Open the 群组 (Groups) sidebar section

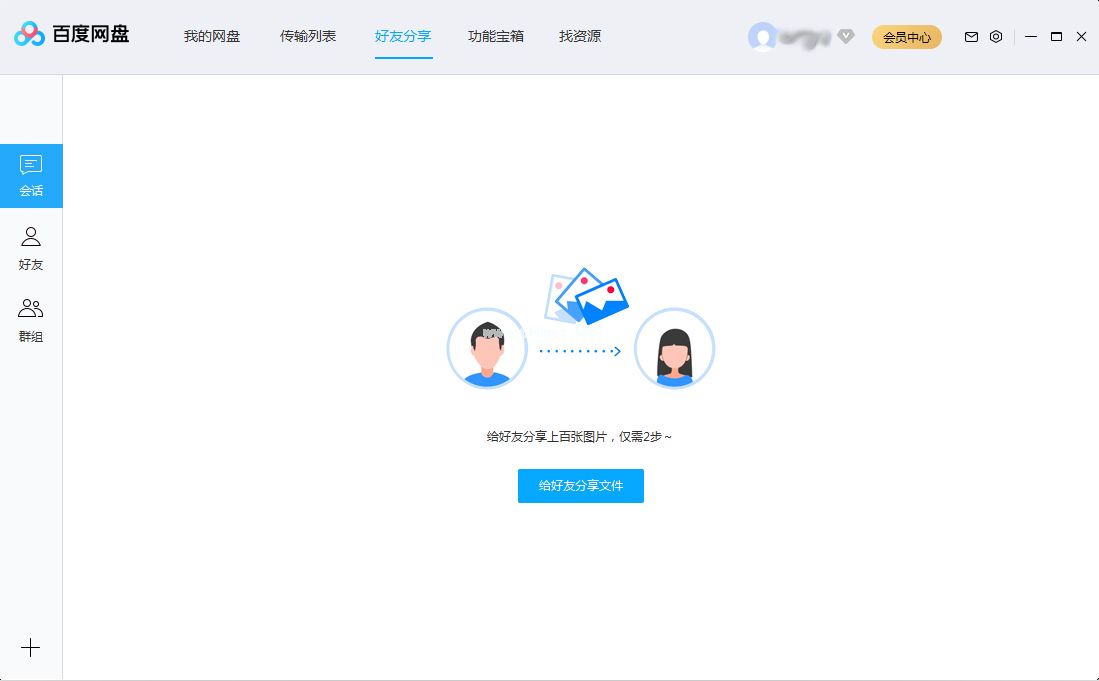pos(31,320)
